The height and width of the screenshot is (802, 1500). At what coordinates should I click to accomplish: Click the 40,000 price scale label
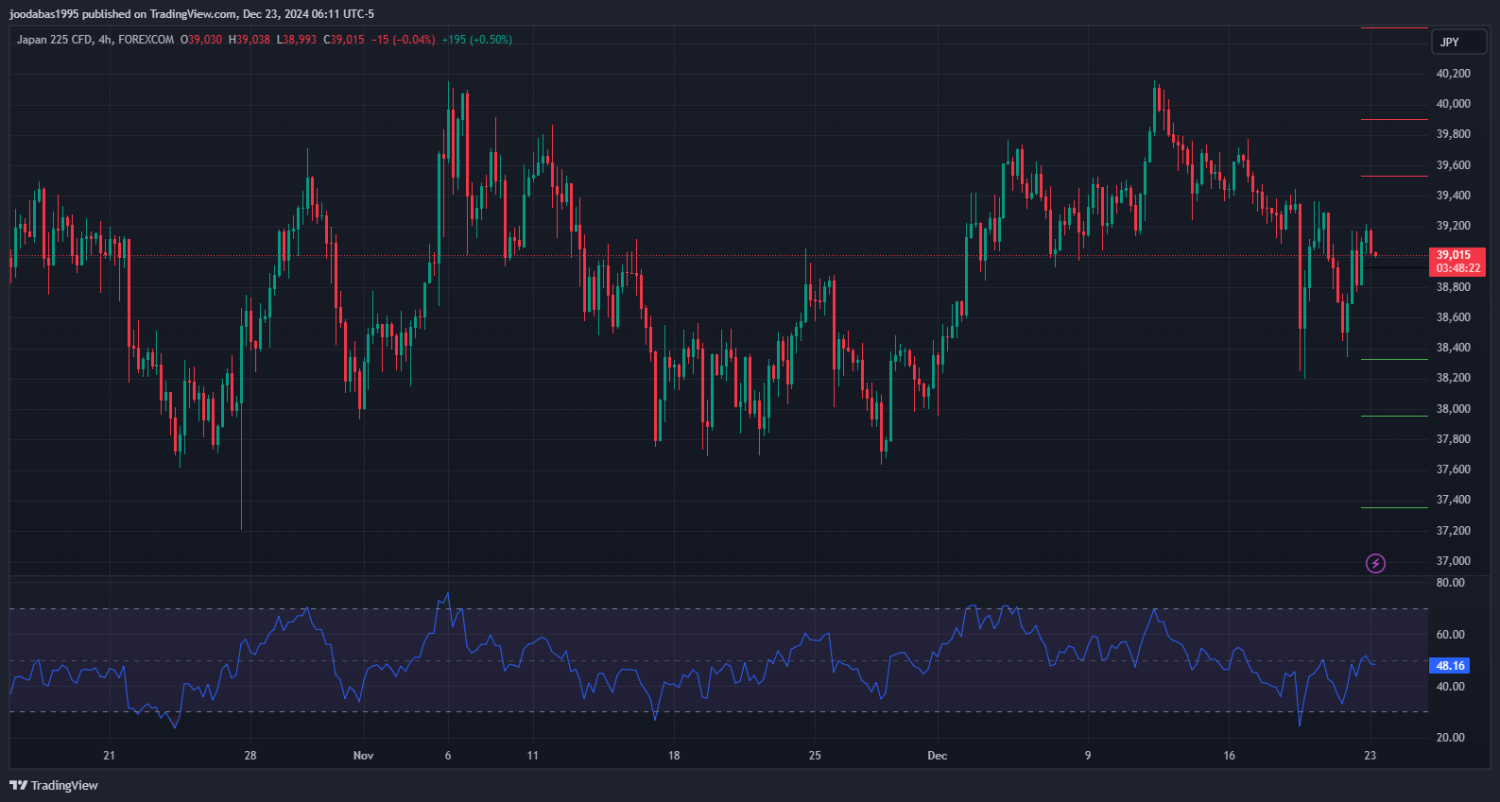pyautogui.click(x=1452, y=104)
